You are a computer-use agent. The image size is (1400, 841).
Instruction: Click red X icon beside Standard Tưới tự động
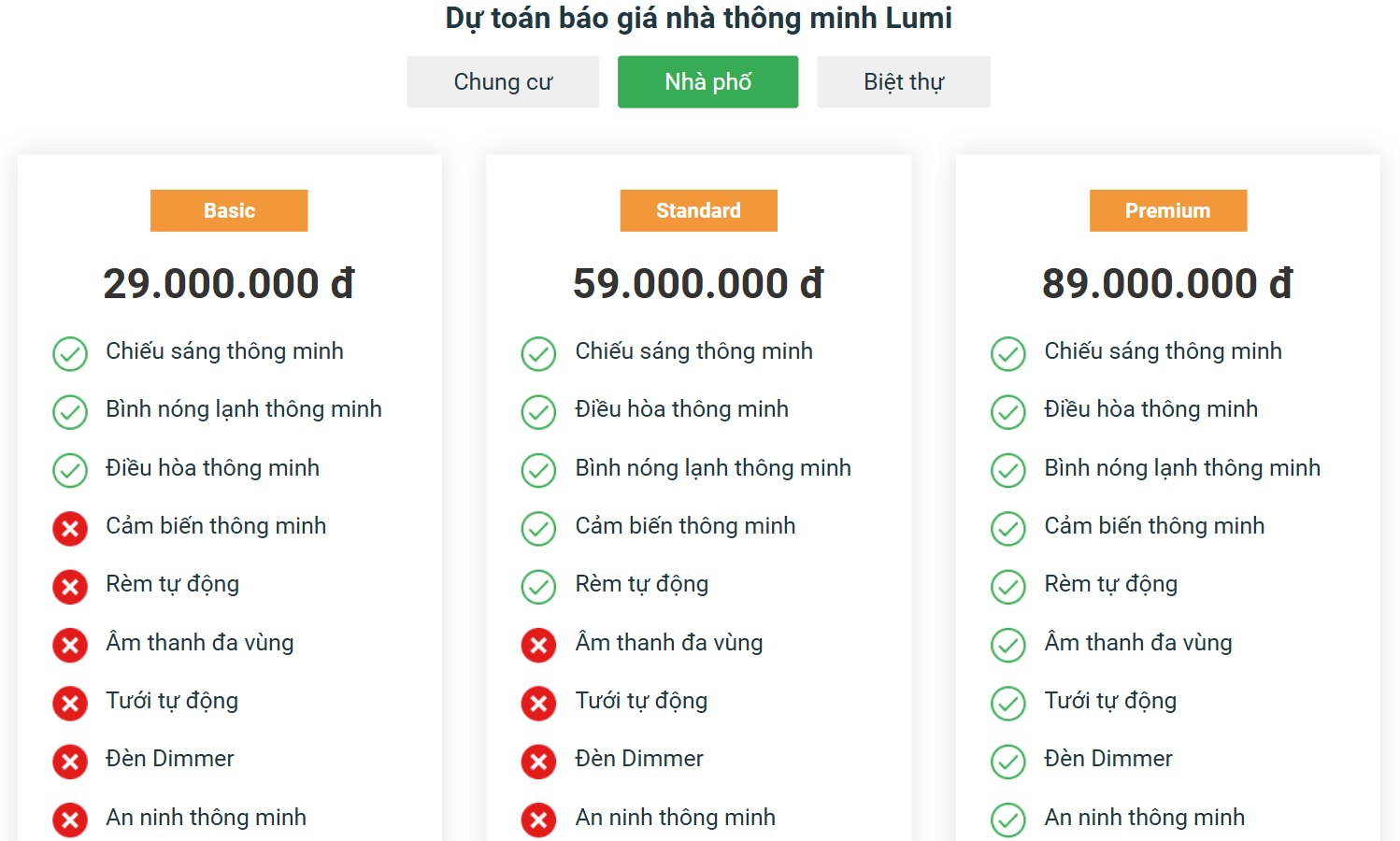(538, 704)
